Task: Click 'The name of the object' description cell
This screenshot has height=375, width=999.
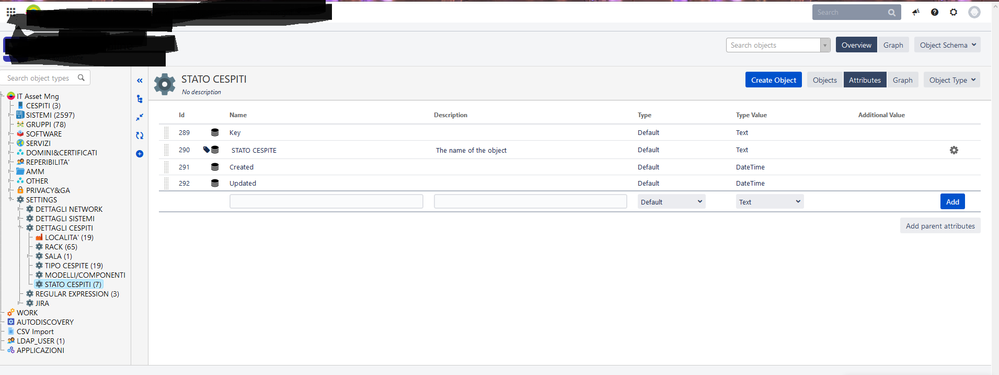Action: coord(471,150)
